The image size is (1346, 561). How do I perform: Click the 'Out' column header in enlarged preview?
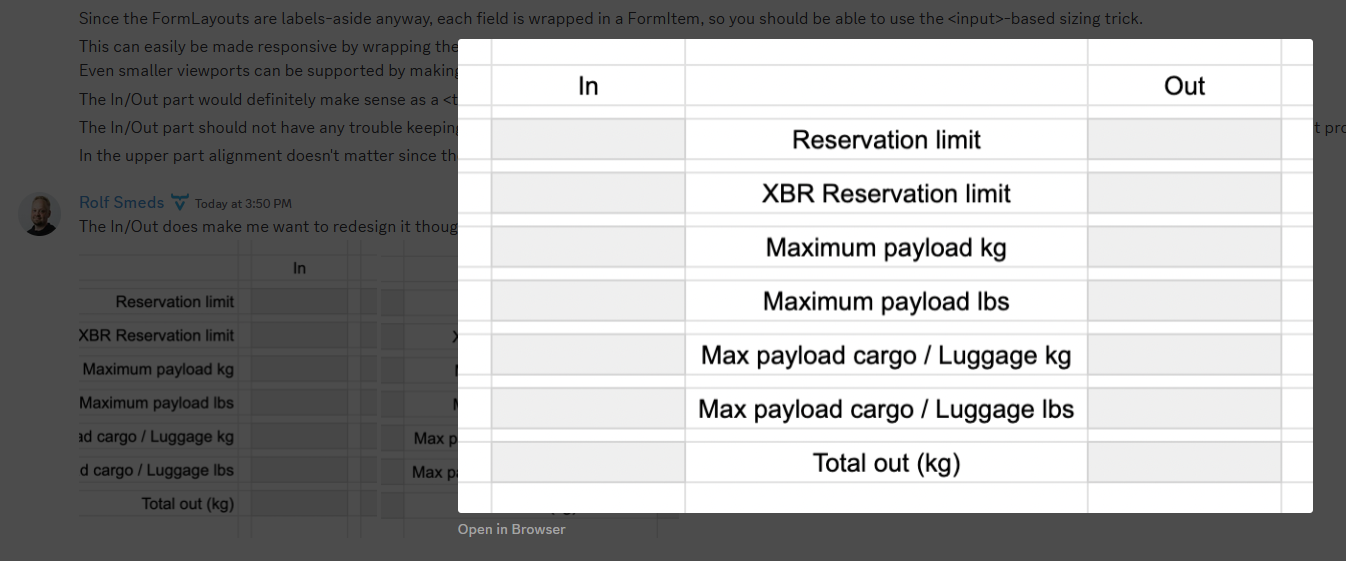click(x=1184, y=86)
